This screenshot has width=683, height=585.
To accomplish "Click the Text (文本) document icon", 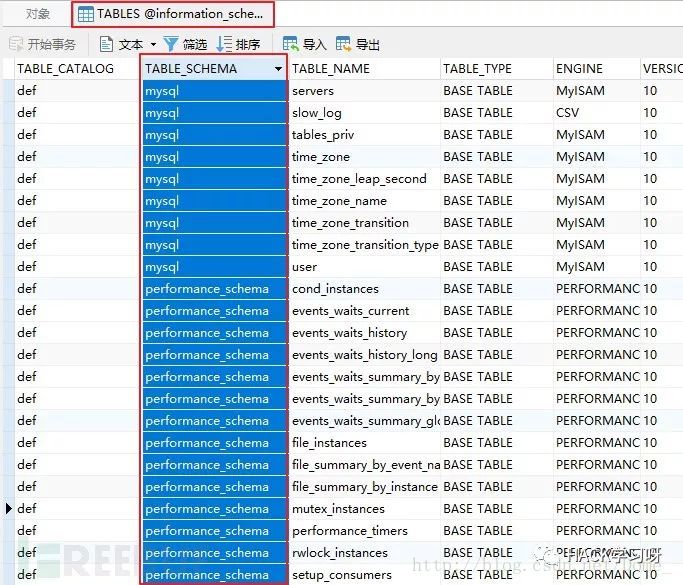I will tap(106, 45).
